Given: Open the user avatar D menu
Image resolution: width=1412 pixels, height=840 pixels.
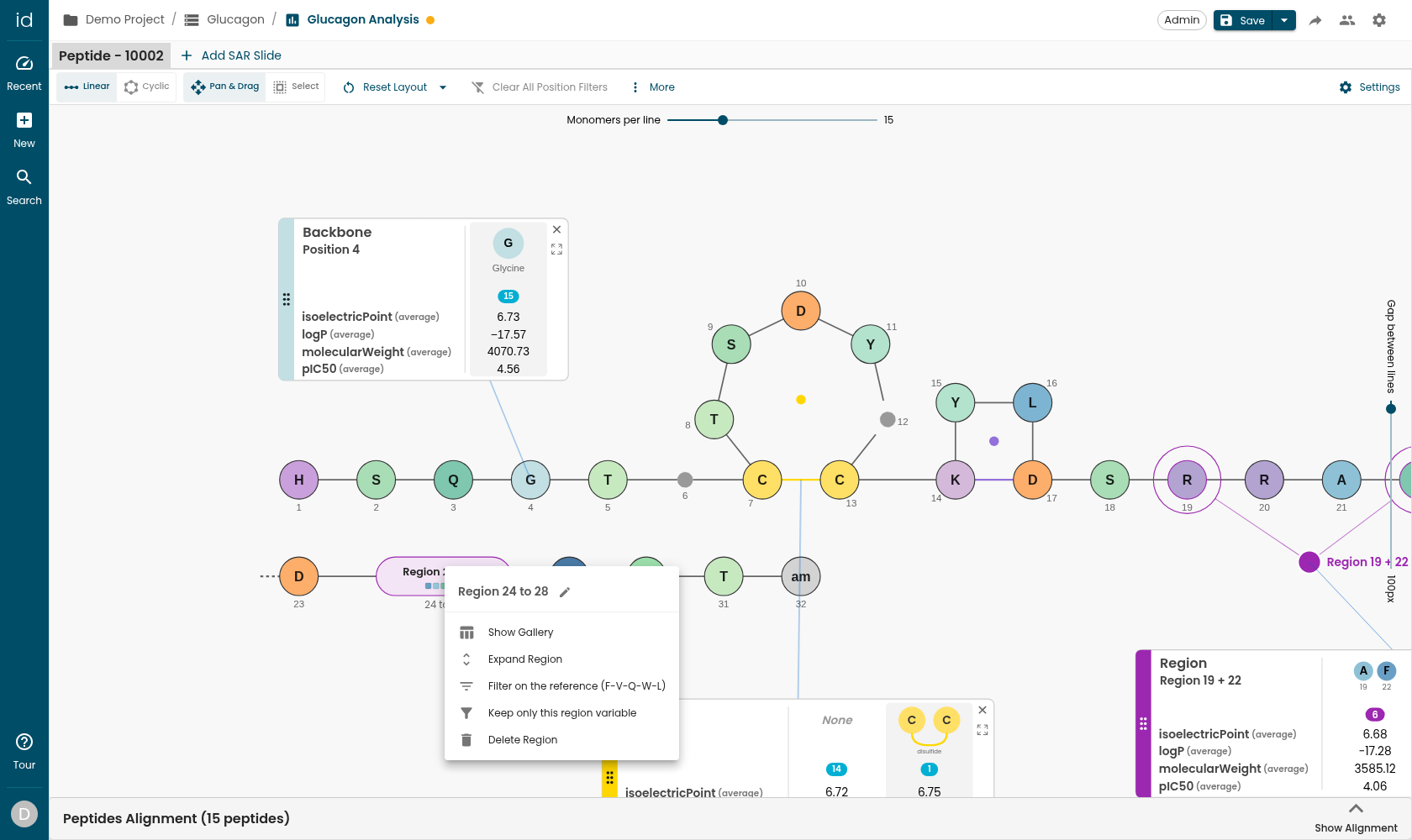Looking at the screenshot, I should (x=24, y=813).
